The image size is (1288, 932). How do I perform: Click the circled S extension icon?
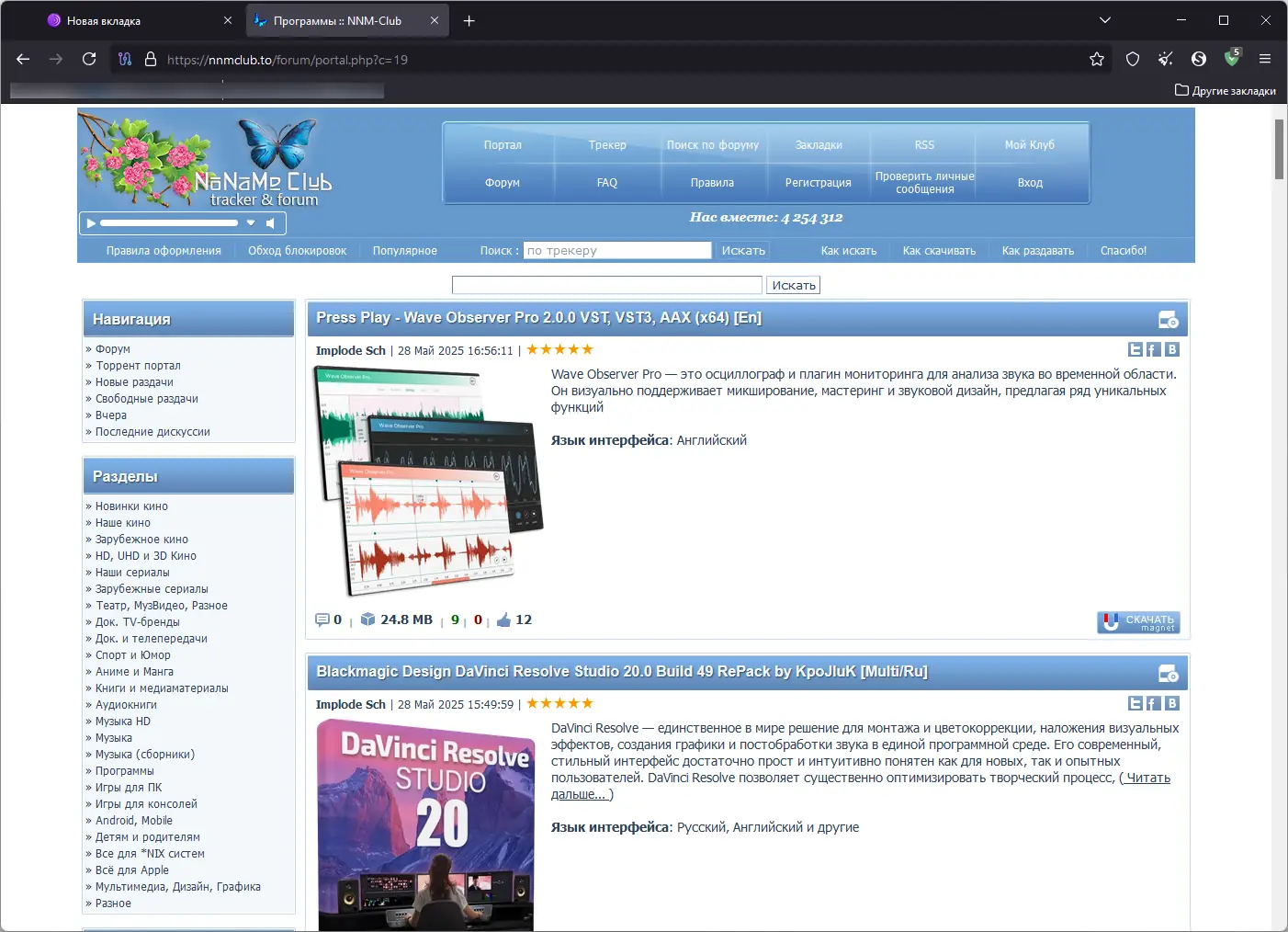point(1199,59)
